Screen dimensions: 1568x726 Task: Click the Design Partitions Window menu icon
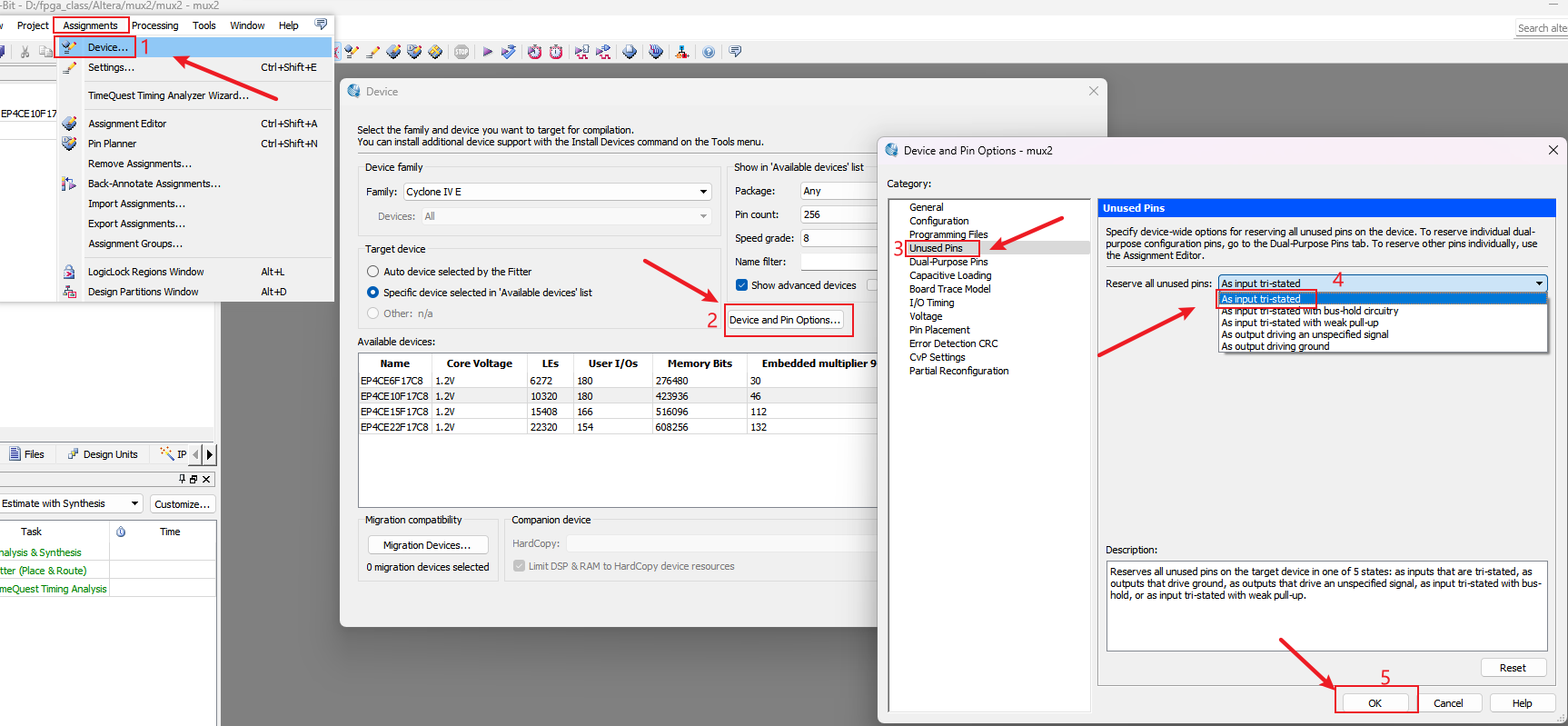pyautogui.click(x=69, y=292)
